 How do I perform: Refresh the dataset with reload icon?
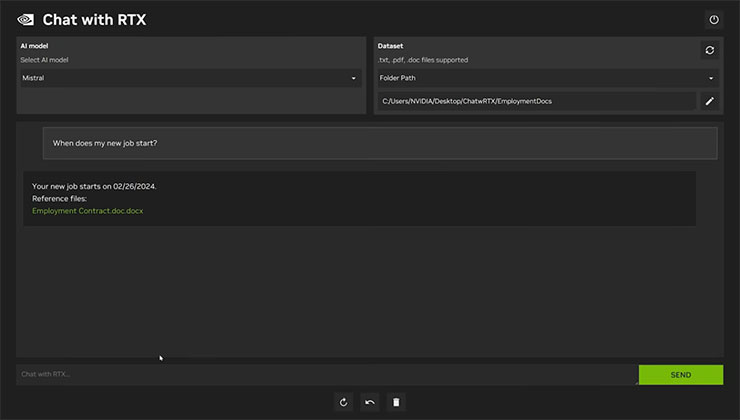point(709,50)
